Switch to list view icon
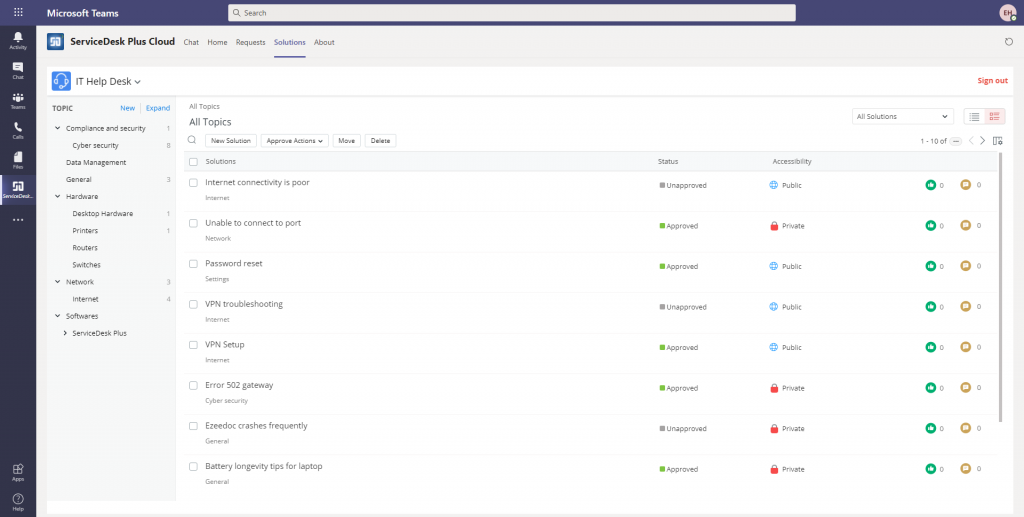 pyautogui.click(x=974, y=117)
